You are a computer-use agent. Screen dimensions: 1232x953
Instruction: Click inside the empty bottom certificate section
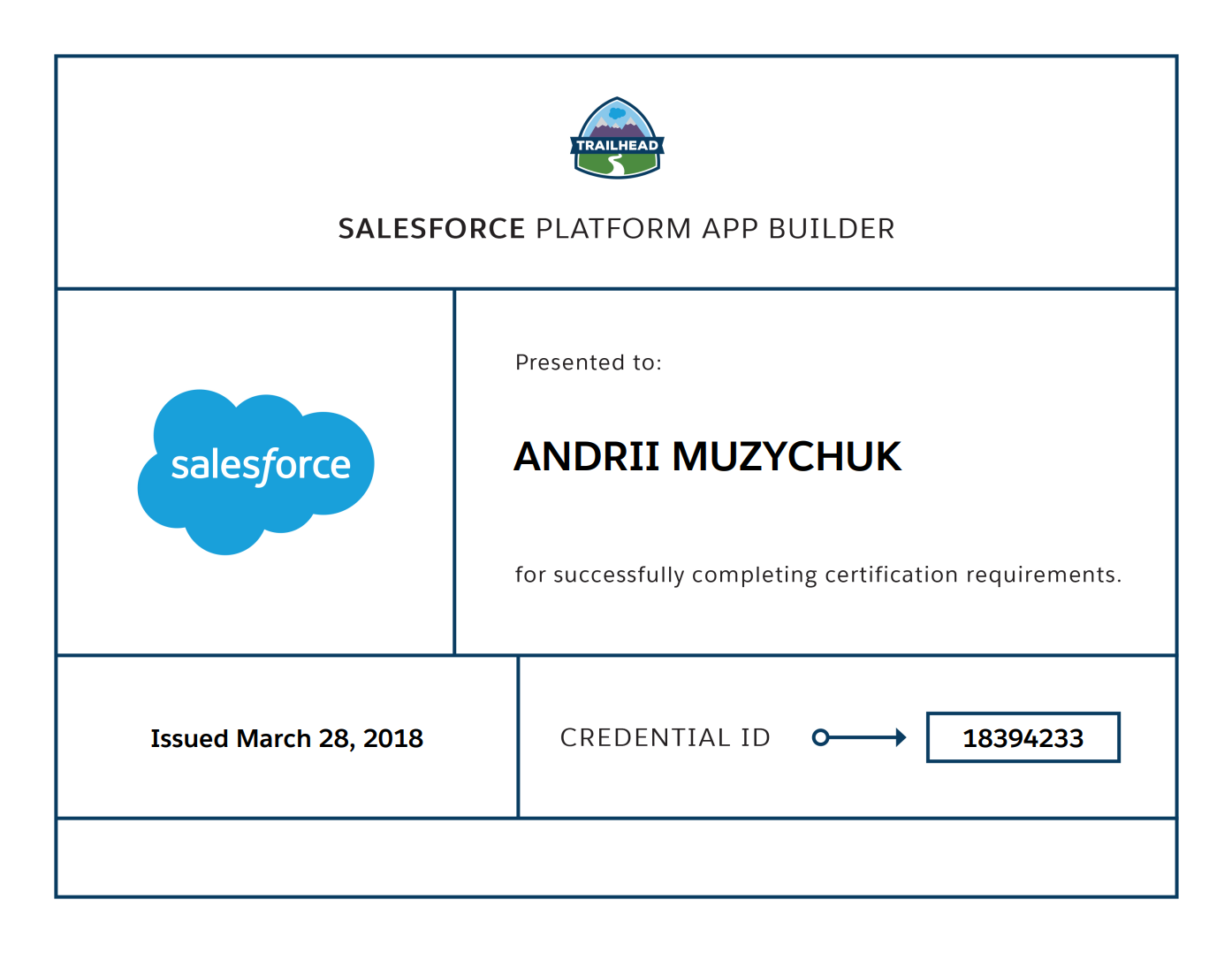pos(616,858)
